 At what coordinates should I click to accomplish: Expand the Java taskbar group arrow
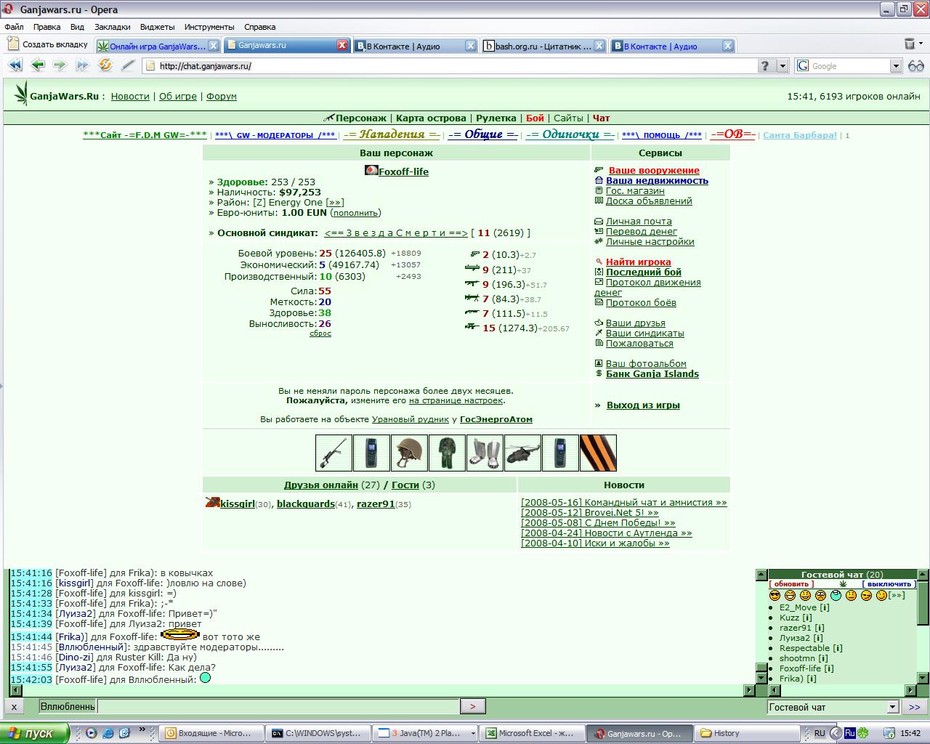[x=473, y=733]
